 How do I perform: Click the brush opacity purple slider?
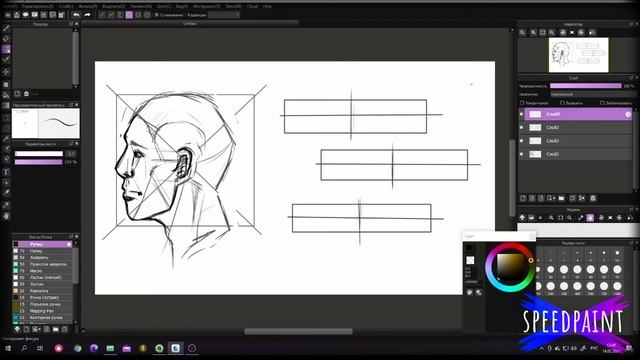(x=39, y=162)
